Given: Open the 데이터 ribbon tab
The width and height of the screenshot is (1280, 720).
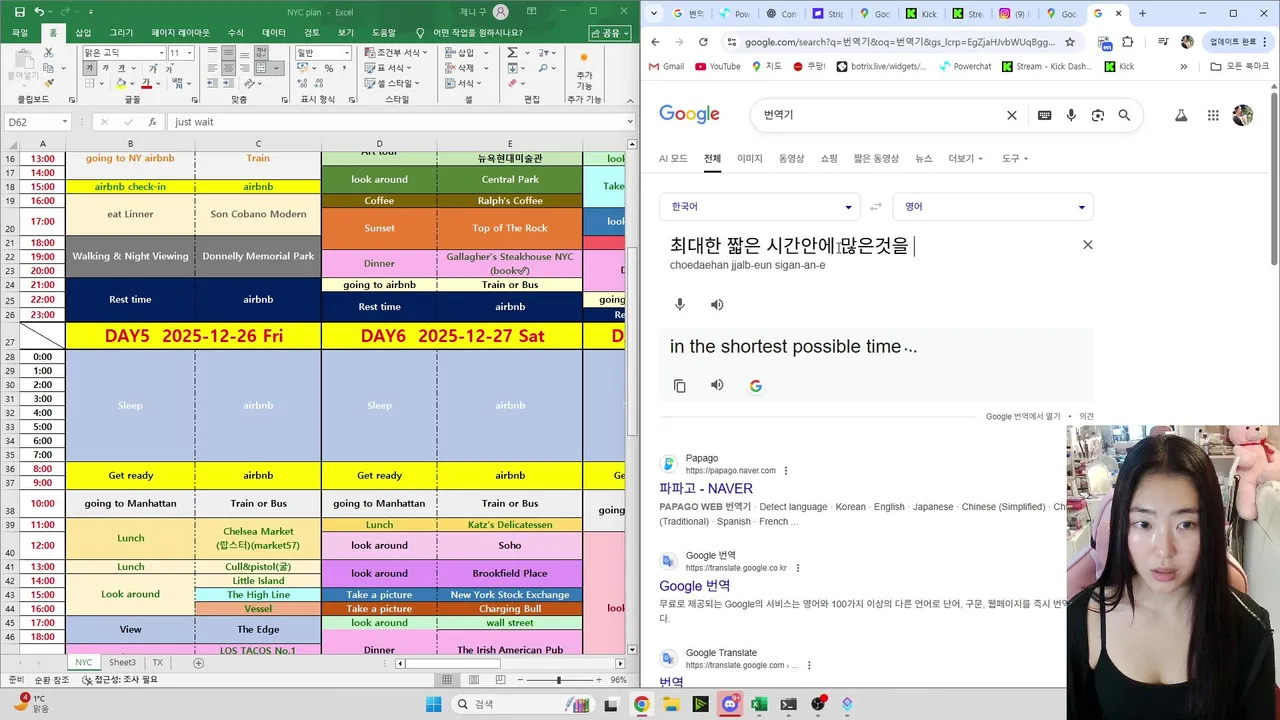Looking at the screenshot, I should (273, 33).
